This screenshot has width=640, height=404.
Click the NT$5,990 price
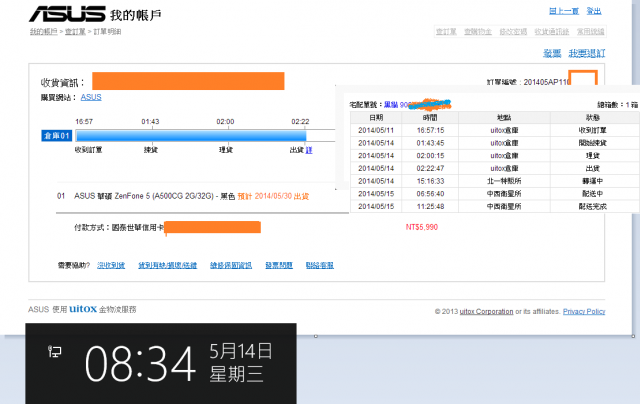click(x=422, y=227)
